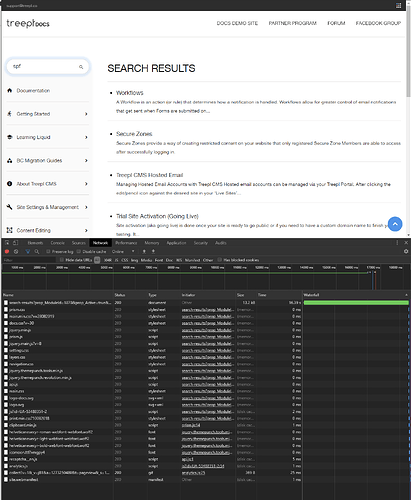The image size is (411, 500).
Task: Activate the inspect element picker icon
Action: point(7,243)
